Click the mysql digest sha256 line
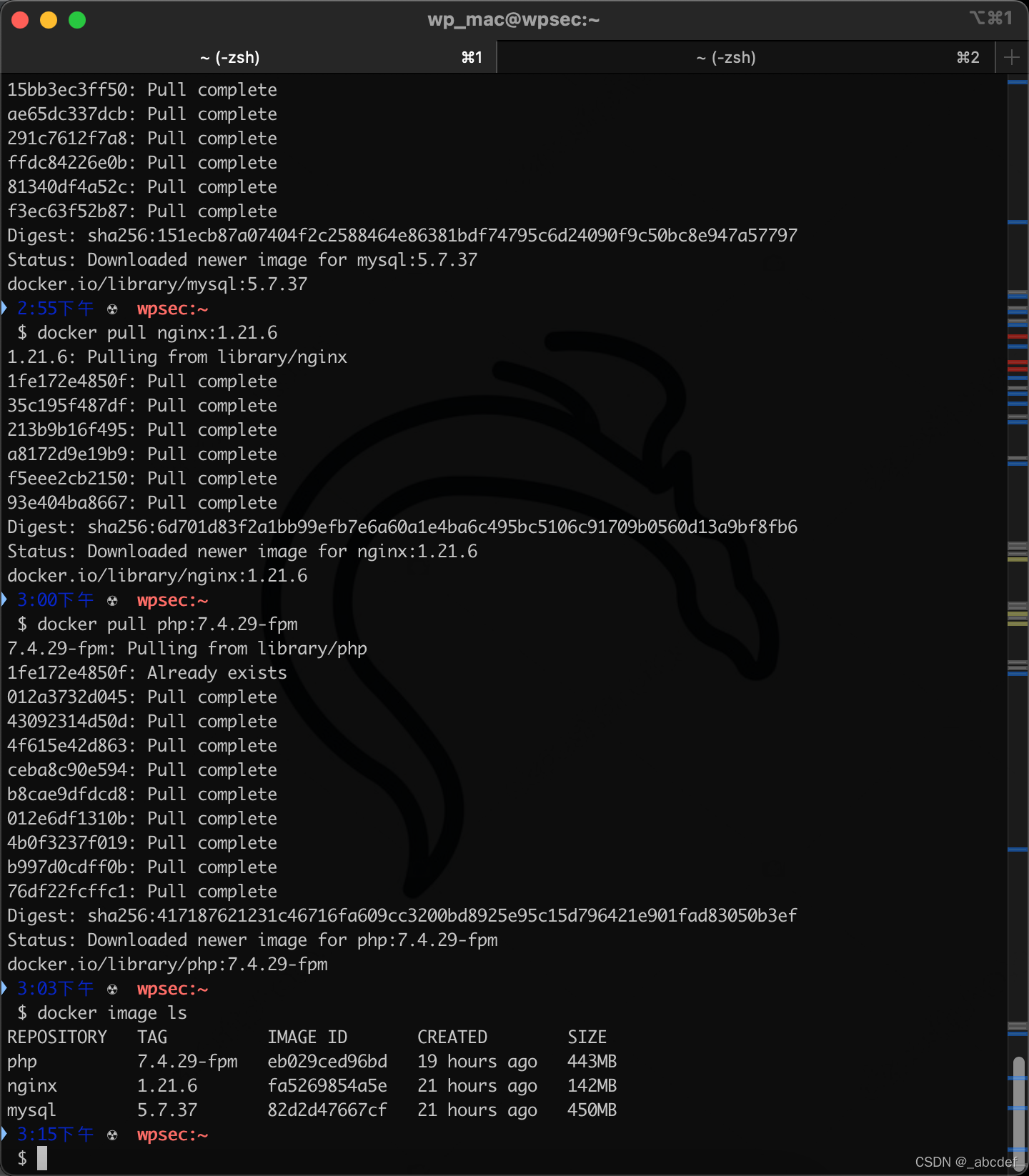Viewport: 1029px width, 1176px height. [402, 236]
